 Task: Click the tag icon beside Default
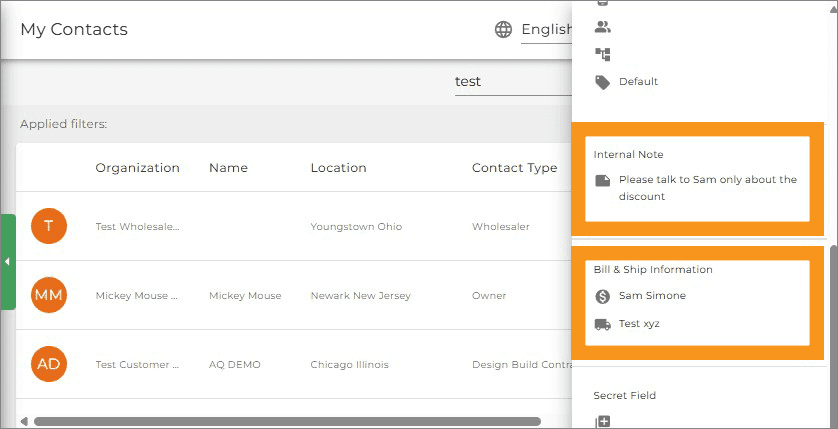[x=602, y=82]
